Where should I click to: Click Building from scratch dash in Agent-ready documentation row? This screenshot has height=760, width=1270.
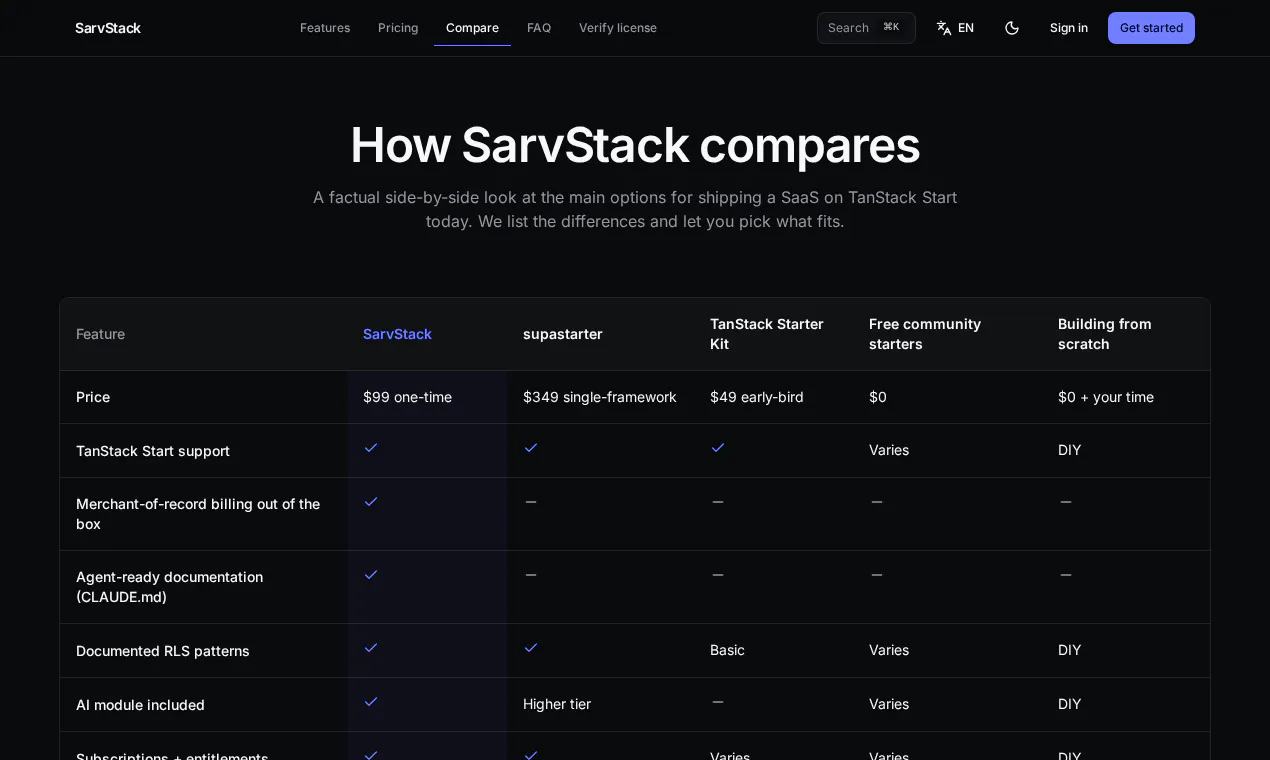pyautogui.click(x=1066, y=575)
